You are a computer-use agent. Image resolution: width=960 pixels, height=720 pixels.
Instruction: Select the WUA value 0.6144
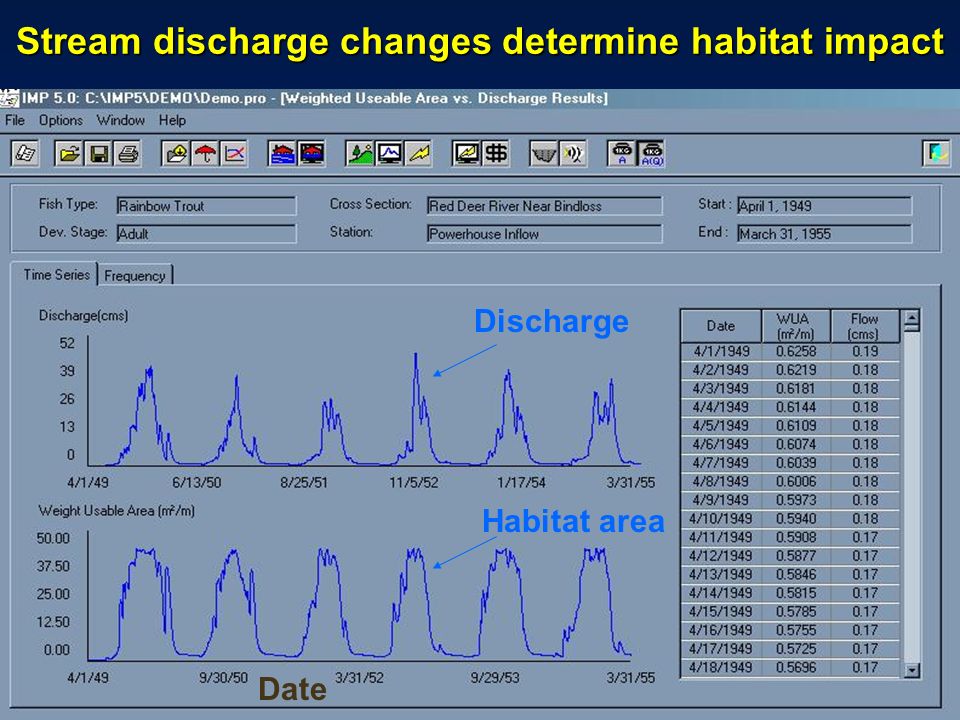click(x=795, y=407)
